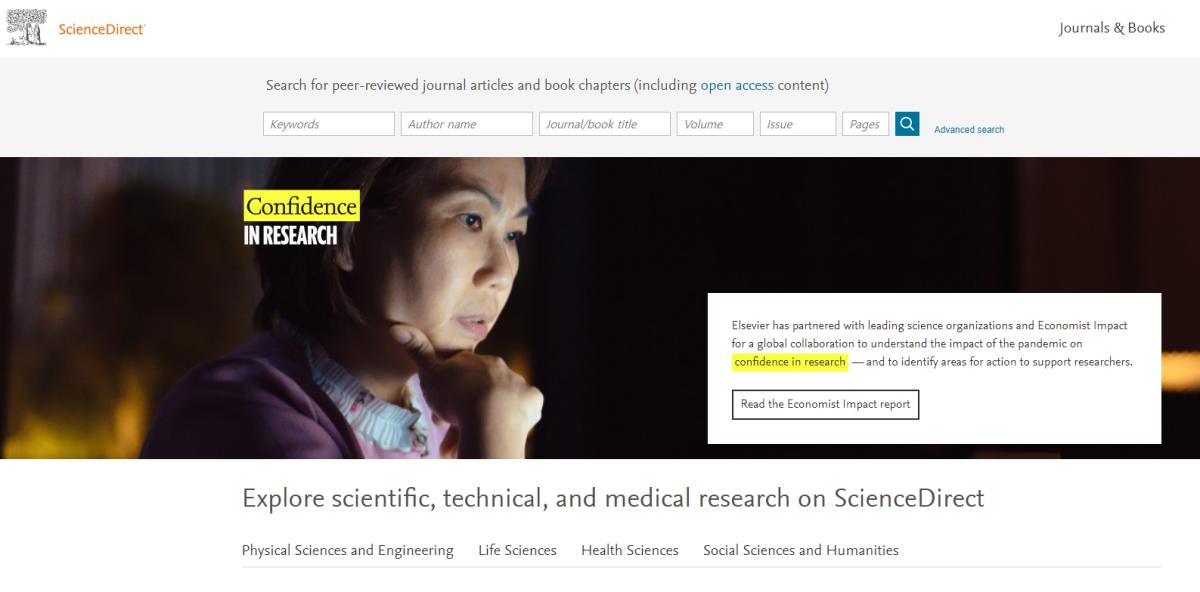This screenshot has width=1200, height=592.
Task: Select Health Sciences tab
Action: (x=630, y=550)
